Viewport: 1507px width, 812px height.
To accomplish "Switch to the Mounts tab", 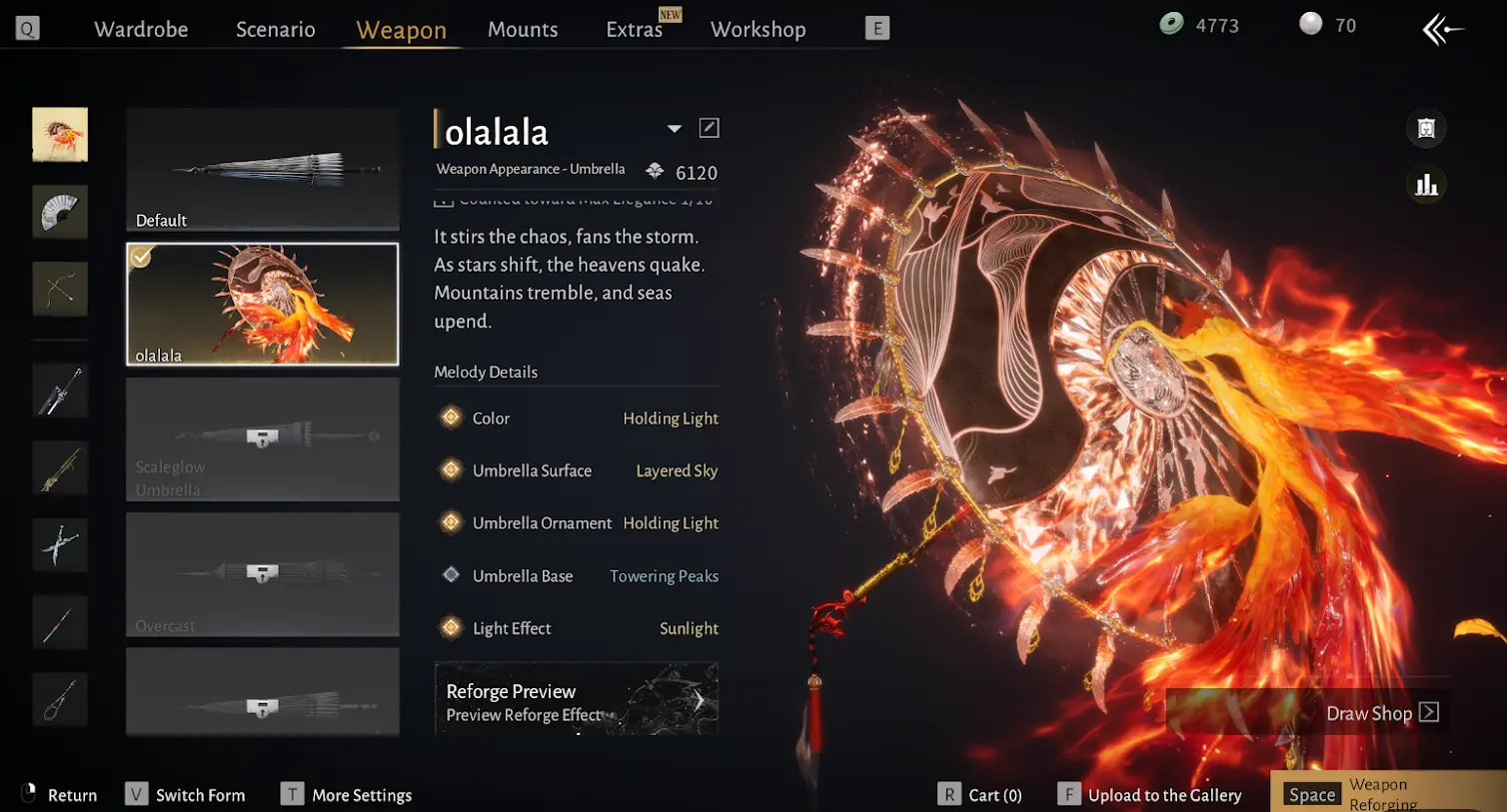I will pyautogui.click(x=523, y=30).
